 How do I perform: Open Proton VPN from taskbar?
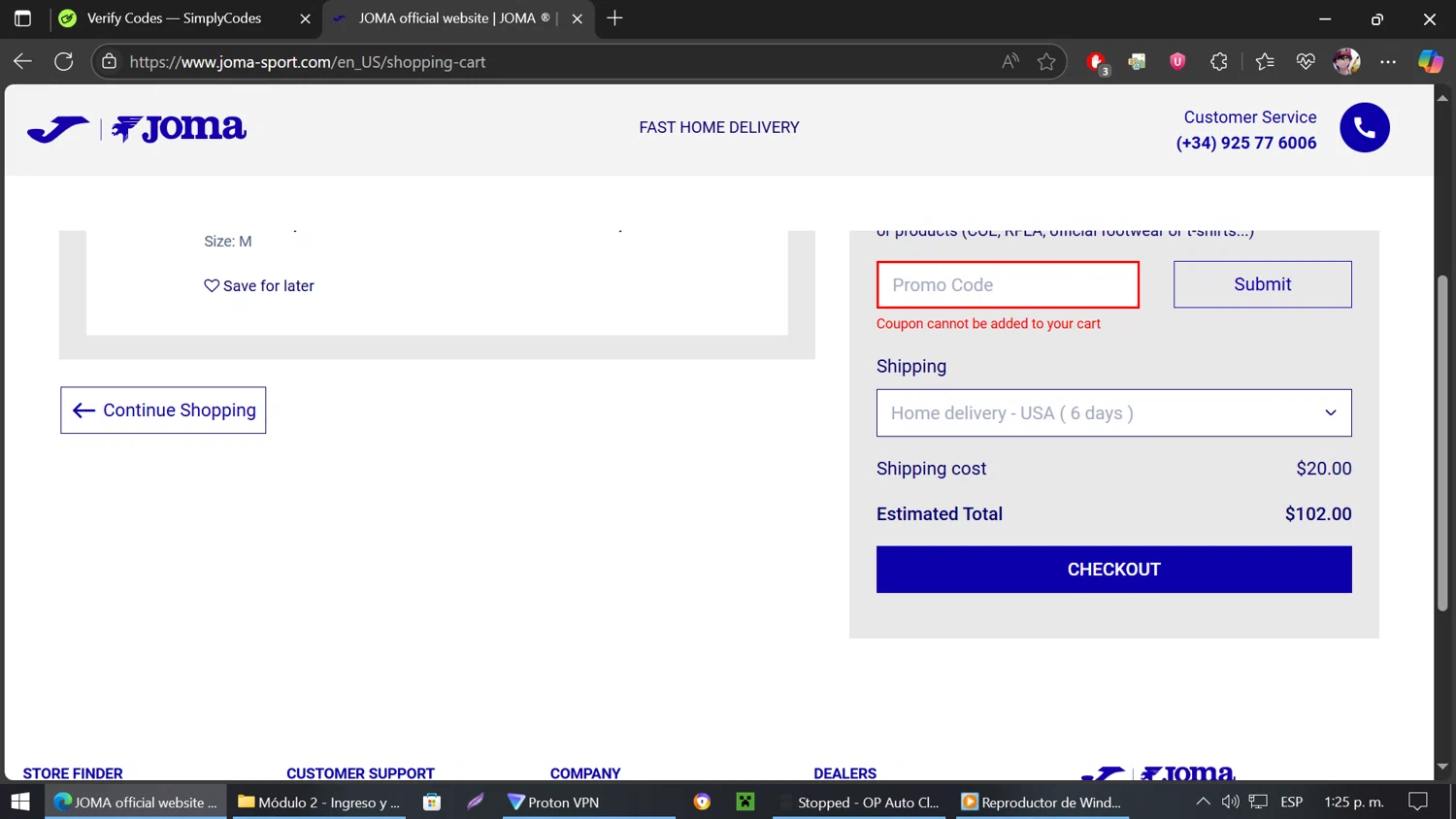pyautogui.click(x=588, y=803)
